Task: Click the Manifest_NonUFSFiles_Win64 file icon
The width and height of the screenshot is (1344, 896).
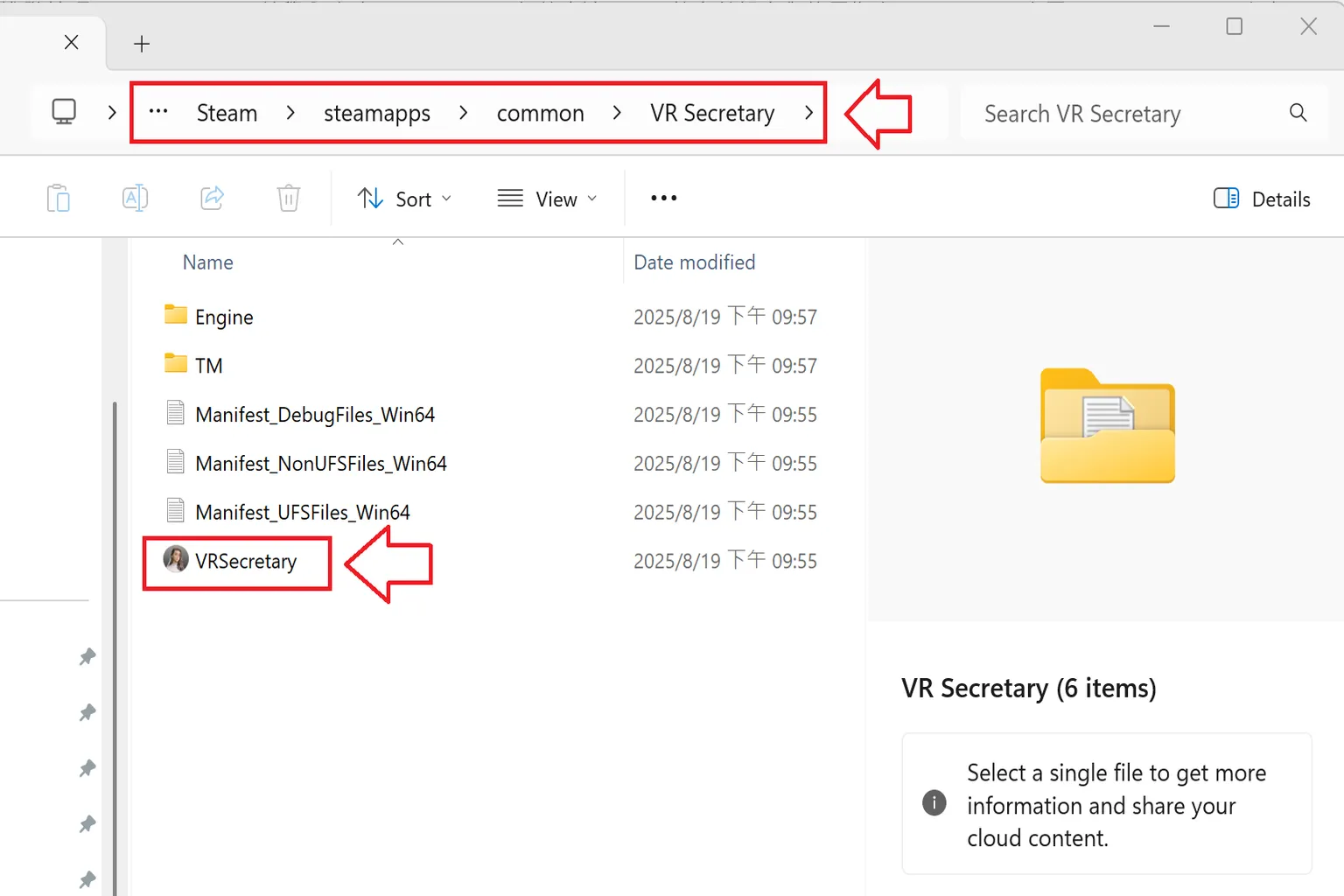Action: [176, 462]
